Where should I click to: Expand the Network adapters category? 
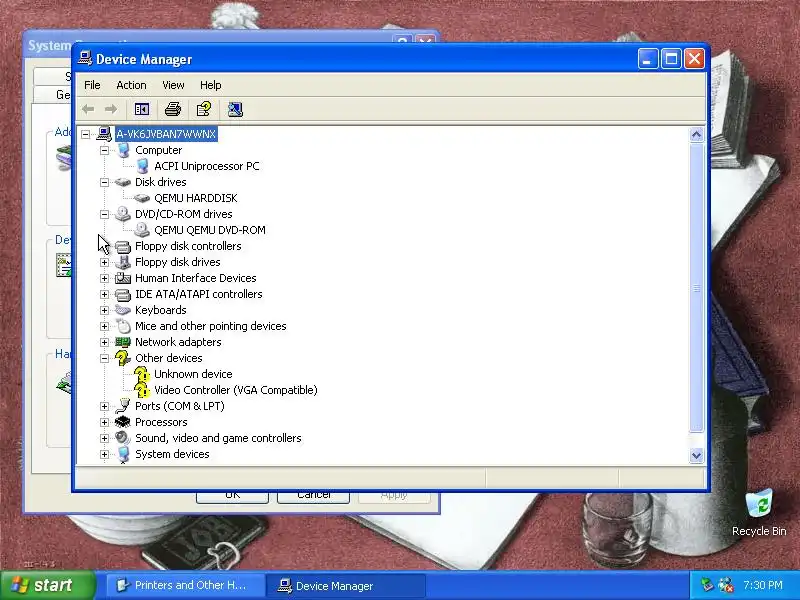pos(105,342)
